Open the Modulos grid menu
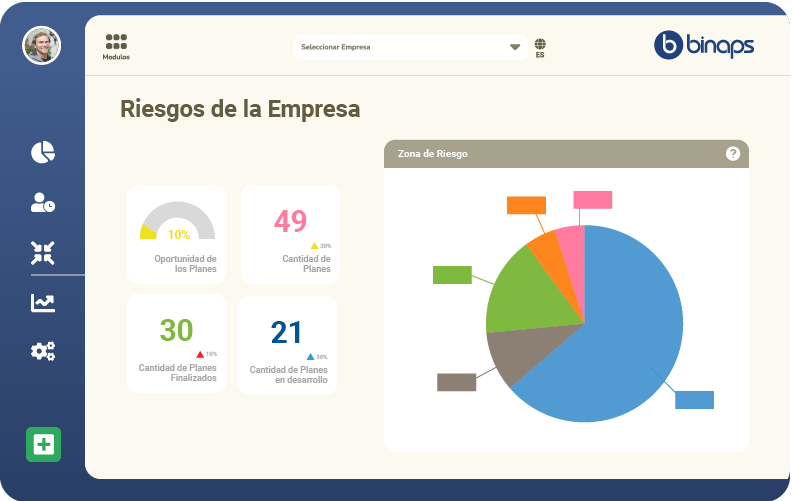Viewport: 793px width, 501px height. 116,45
